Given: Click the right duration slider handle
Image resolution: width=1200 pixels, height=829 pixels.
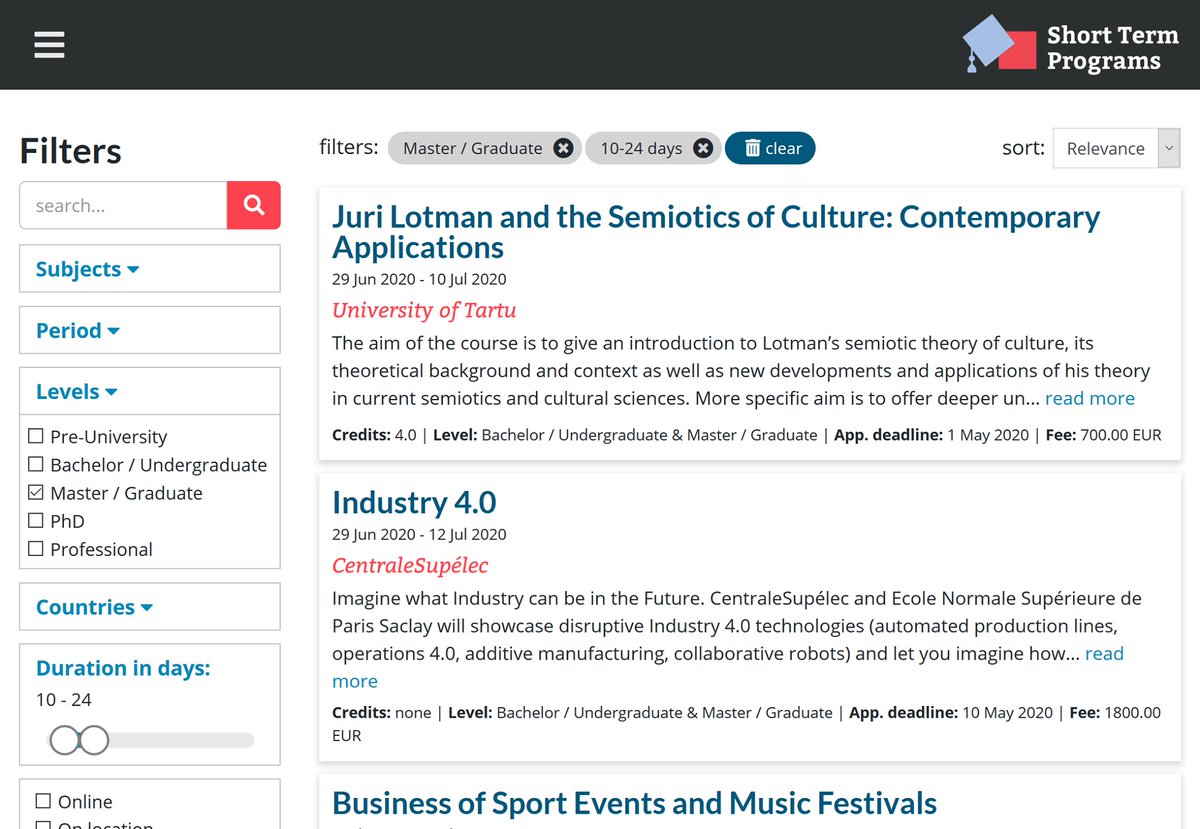Looking at the screenshot, I should click(93, 740).
